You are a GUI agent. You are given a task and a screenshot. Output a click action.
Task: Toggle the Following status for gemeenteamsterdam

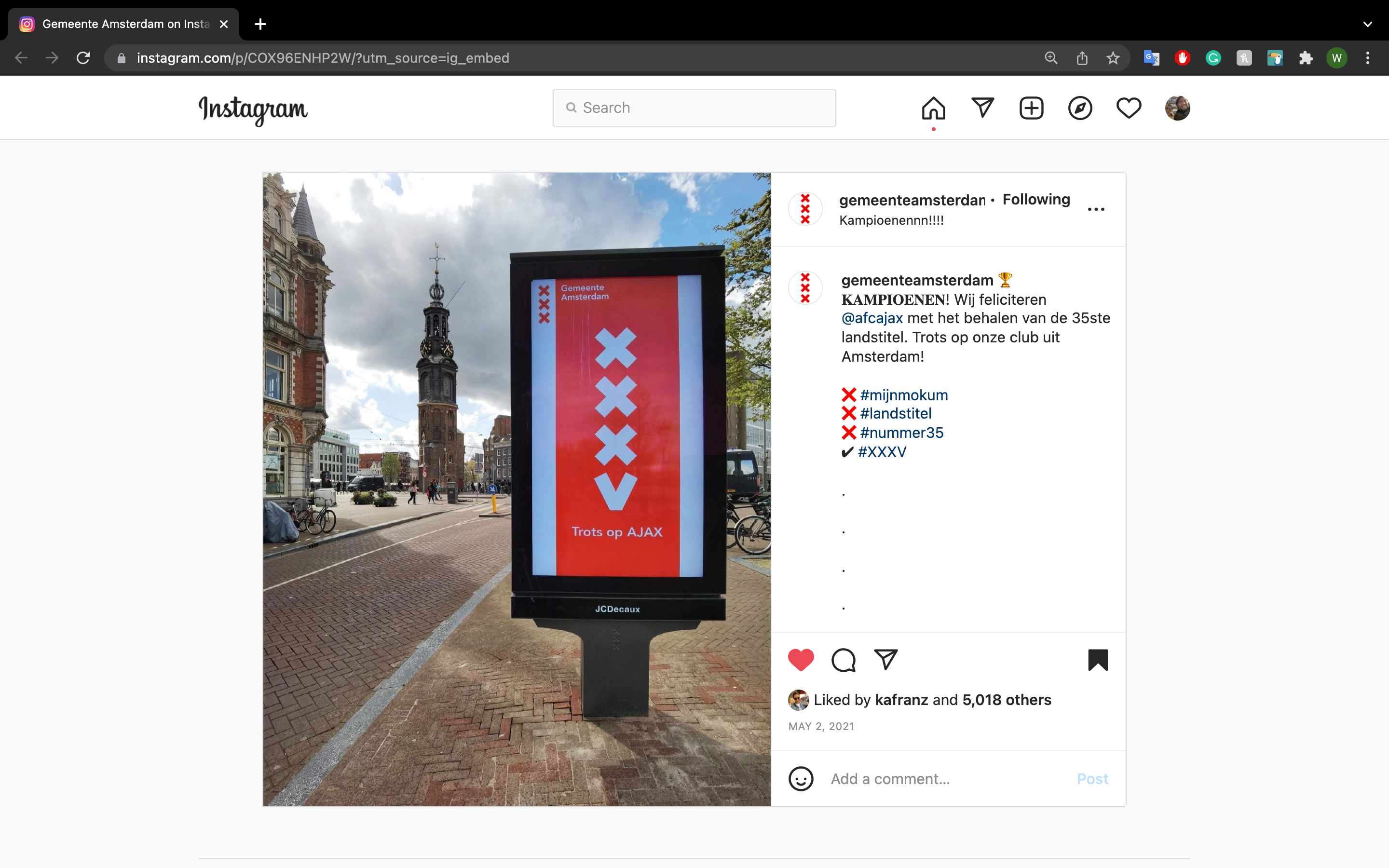pos(1036,199)
